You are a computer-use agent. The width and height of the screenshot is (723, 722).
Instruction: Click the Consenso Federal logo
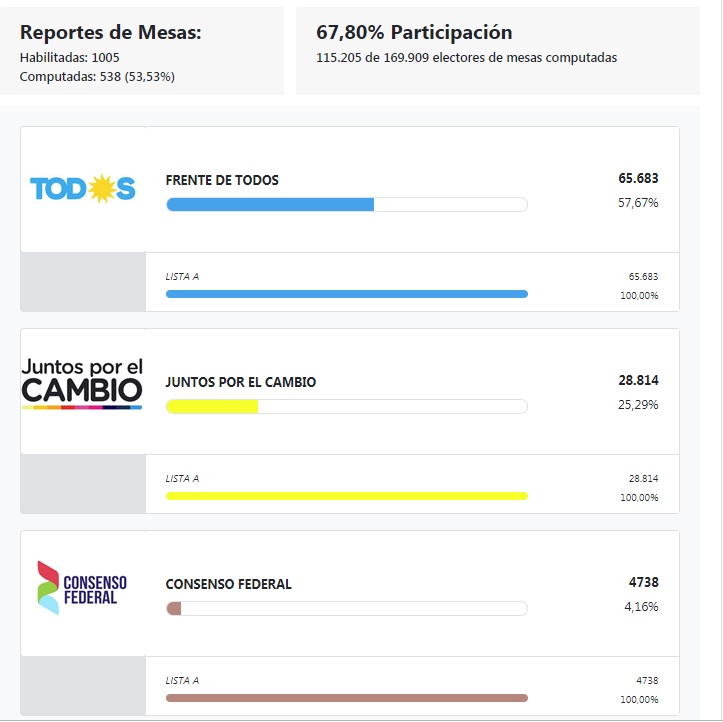(x=82, y=586)
